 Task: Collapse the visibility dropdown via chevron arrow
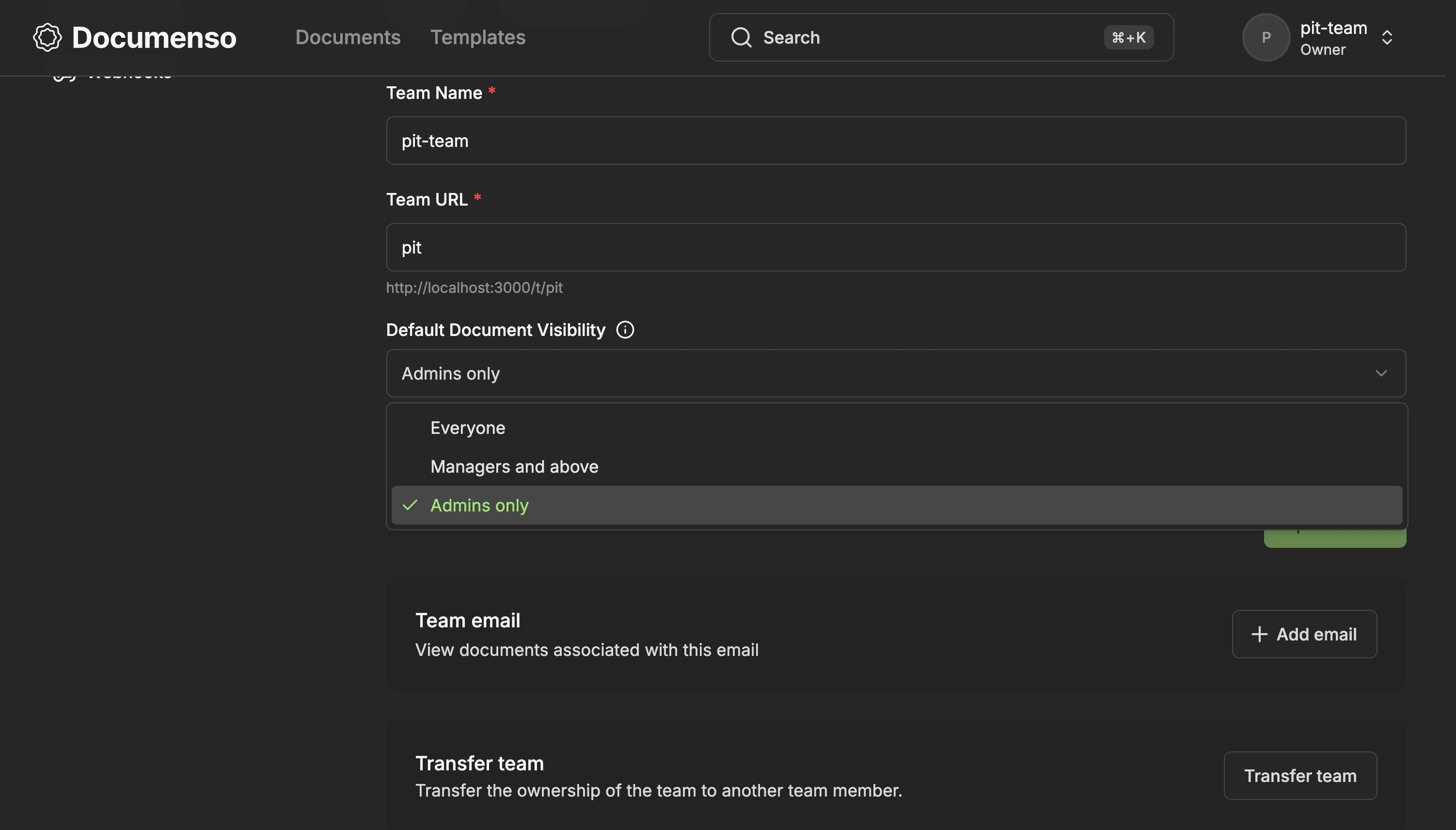click(x=1381, y=373)
